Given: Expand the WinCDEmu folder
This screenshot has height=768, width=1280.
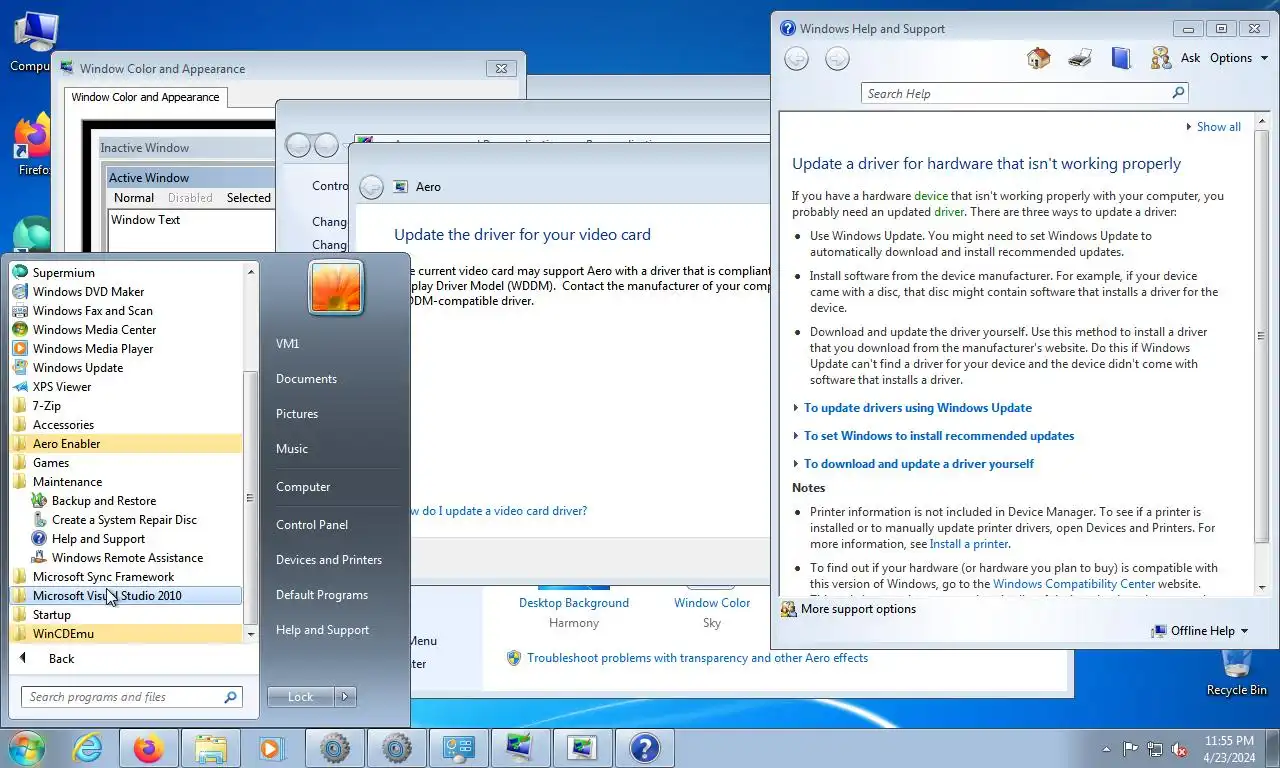Looking at the screenshot, I should 126,633.
